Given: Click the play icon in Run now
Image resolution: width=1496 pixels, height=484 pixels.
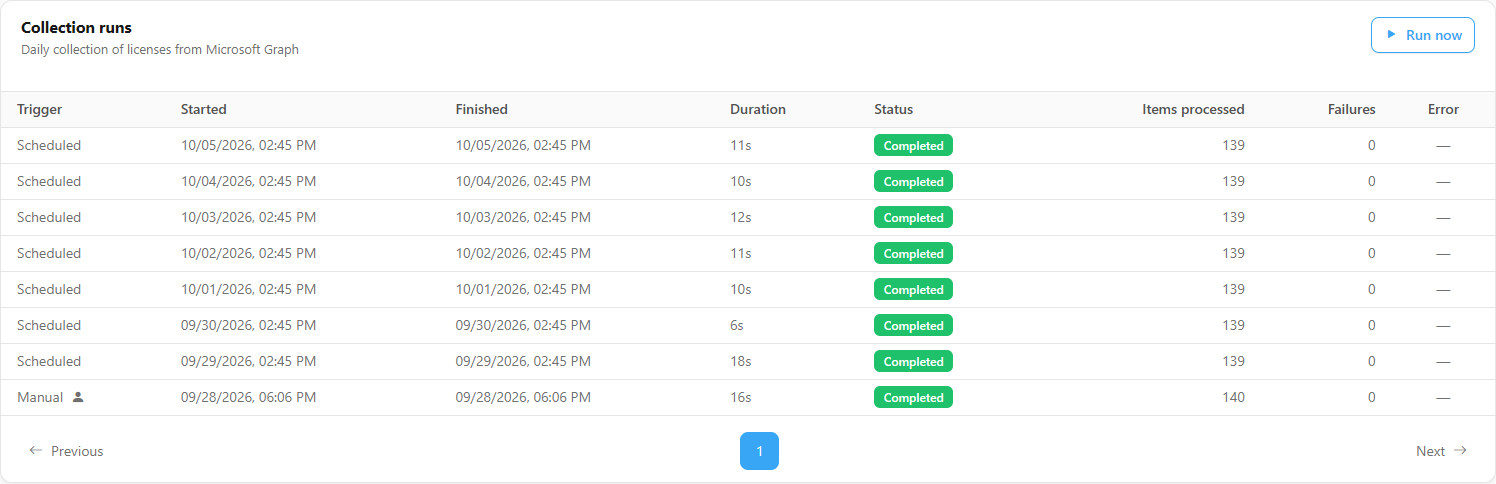Looking at the screenshot, I should pos(1391,35).
